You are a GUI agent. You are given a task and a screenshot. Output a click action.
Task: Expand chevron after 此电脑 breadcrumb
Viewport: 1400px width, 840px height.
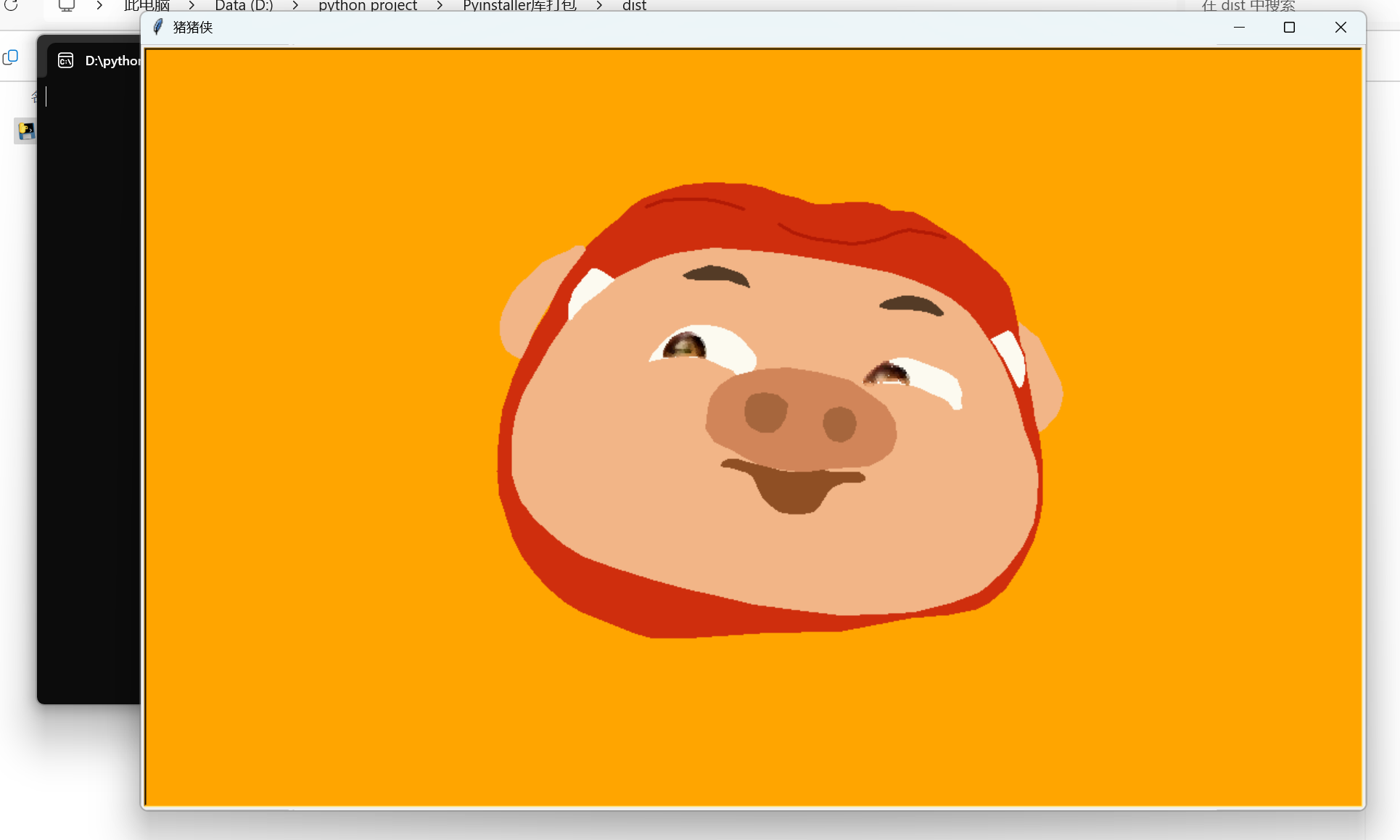(x=192, y=6)
